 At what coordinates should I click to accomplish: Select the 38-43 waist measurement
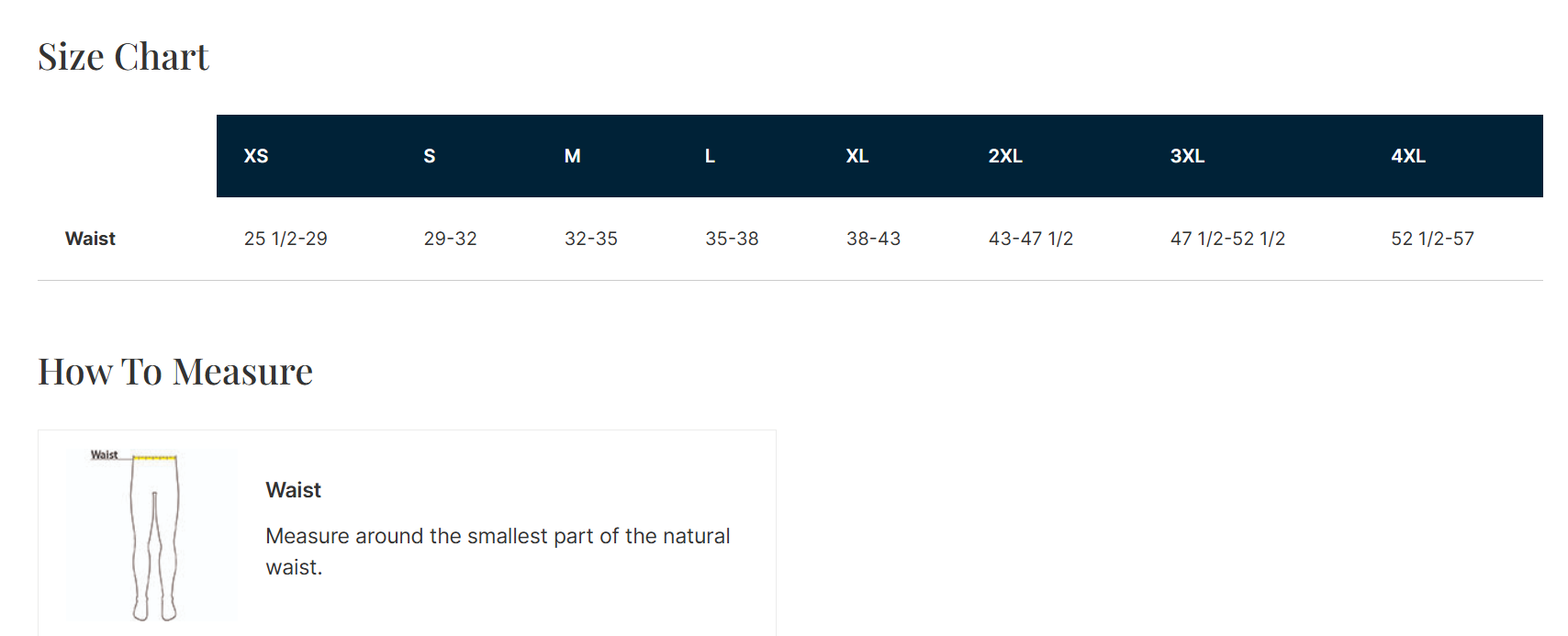tap(873, 239)
